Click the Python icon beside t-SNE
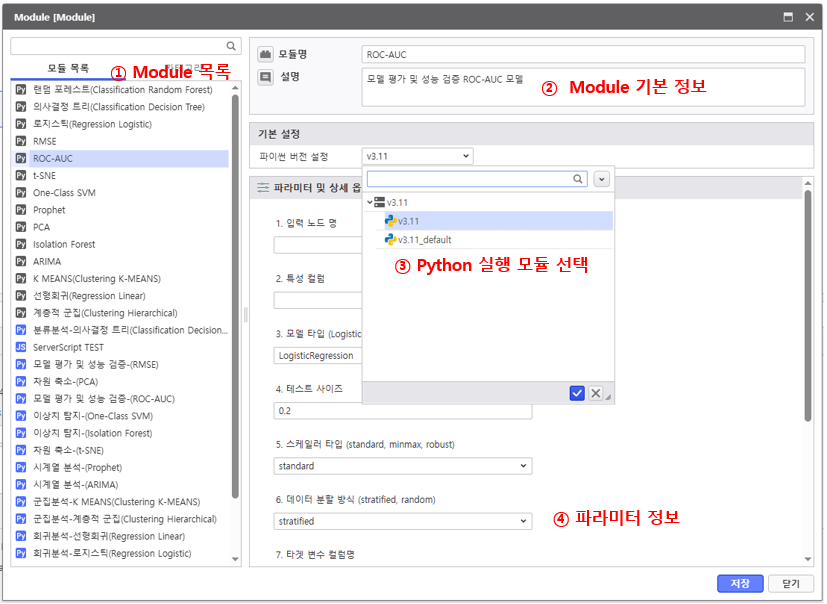The image size is (827, 604). click(22, 176)
